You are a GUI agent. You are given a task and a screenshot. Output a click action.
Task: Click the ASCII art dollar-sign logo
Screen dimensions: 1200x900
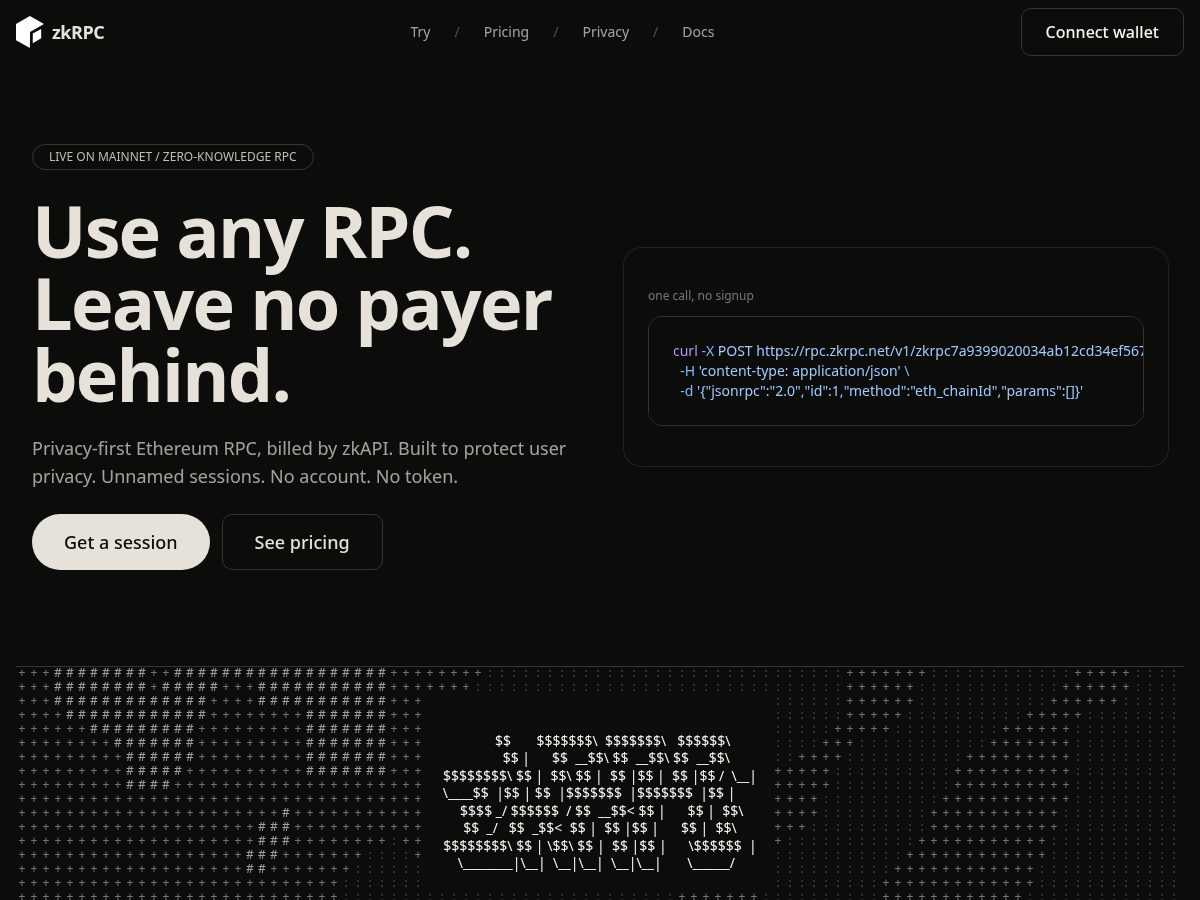click(x=600, y=803)
